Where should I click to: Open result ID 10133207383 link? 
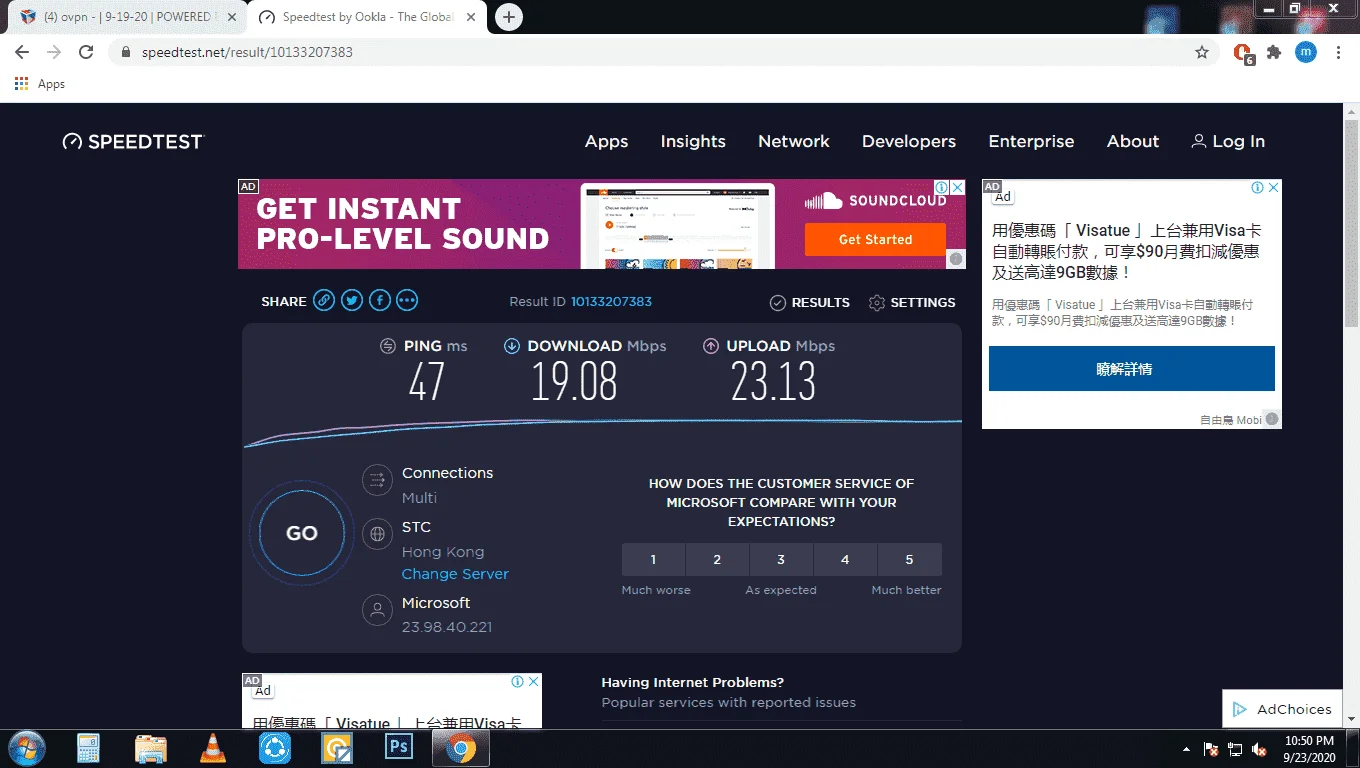pyautogui.click(x=611, y=301)
